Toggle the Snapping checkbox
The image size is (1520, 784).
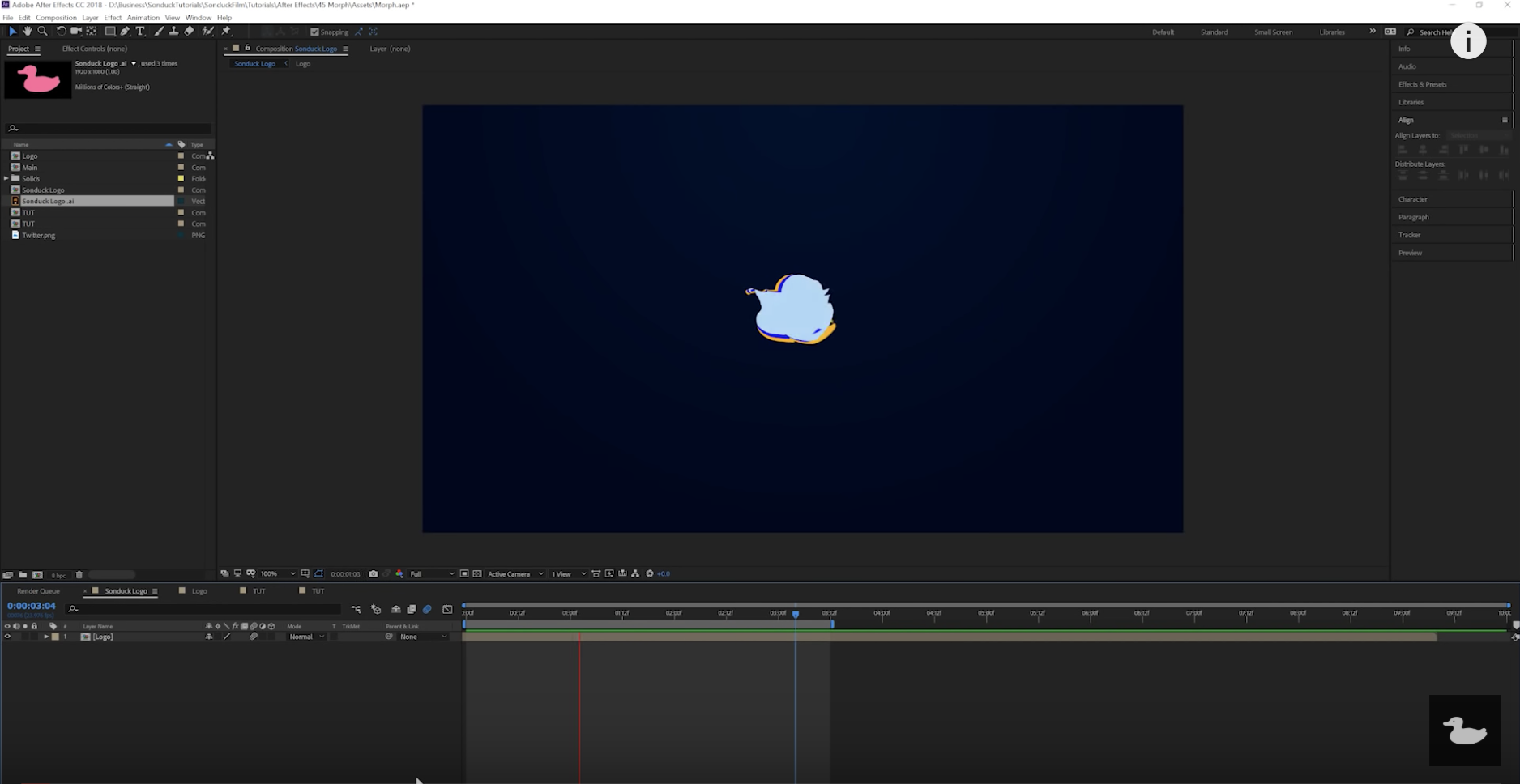[315, 32]
